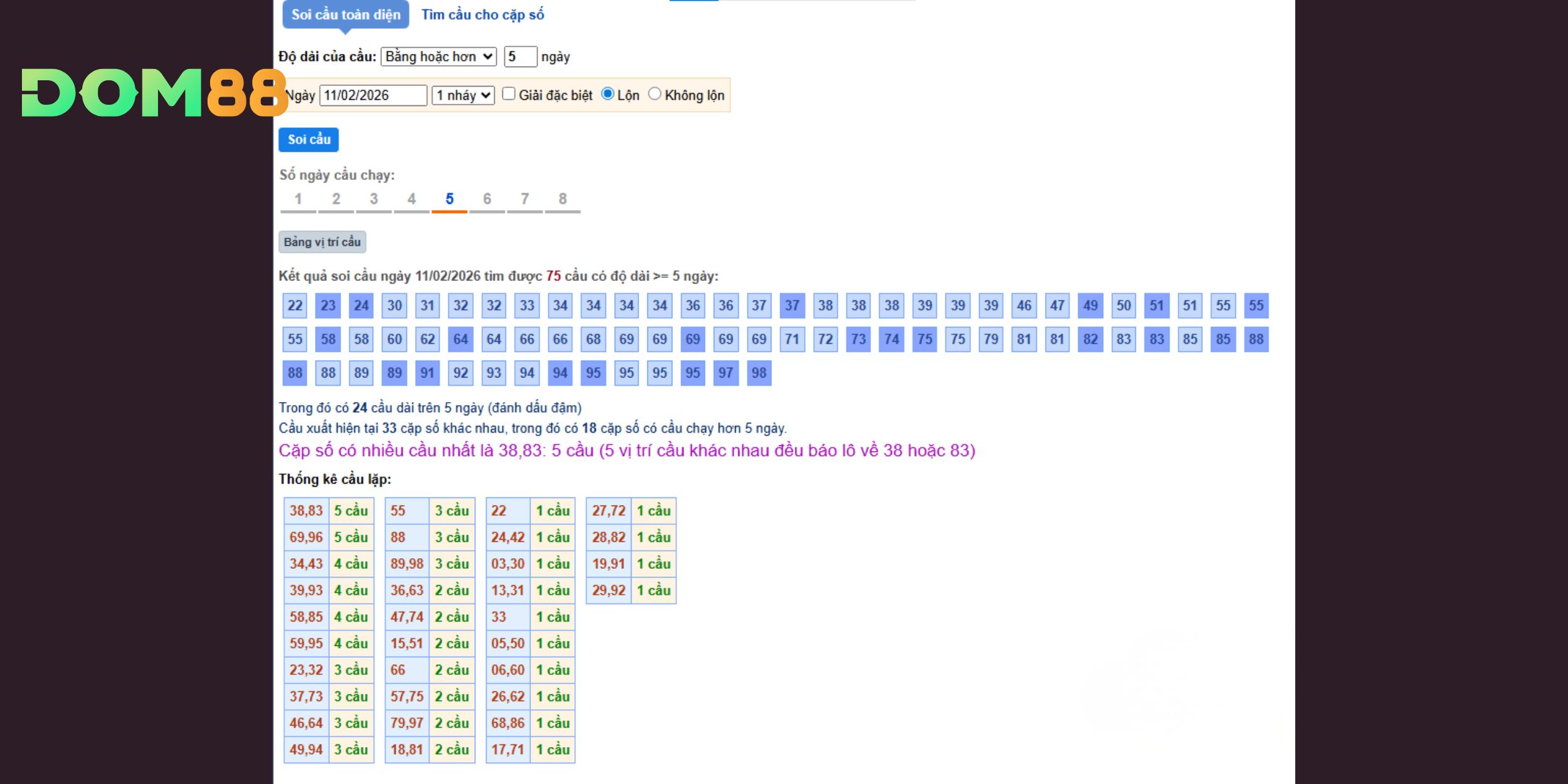Click the number 79 tile
Viewport: 1568px width, 784px height.
click(x=990, y=339)
